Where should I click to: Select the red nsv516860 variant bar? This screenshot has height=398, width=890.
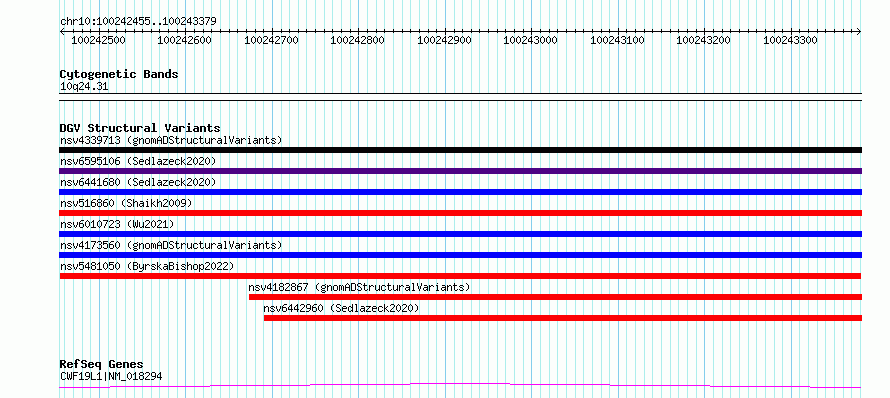(x=460, y=213)
